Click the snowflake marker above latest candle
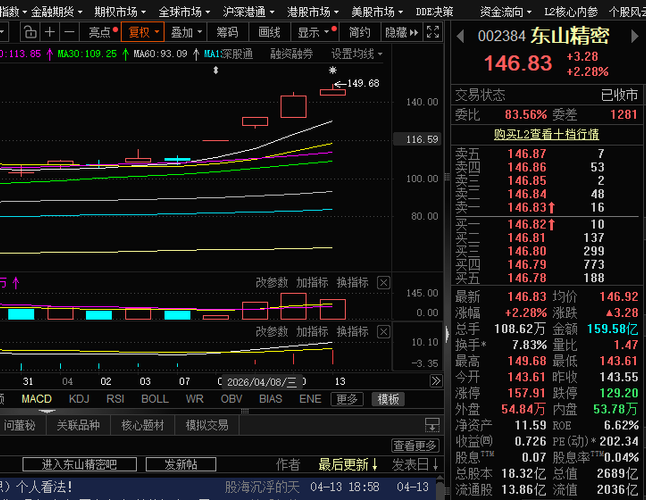 coord(332,70)
